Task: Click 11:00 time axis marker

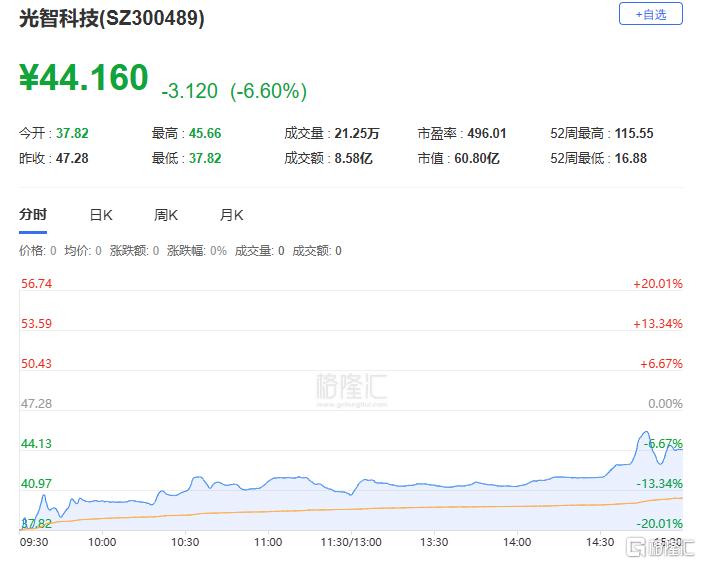Action: pyautogui.click(x=268, y=542)
